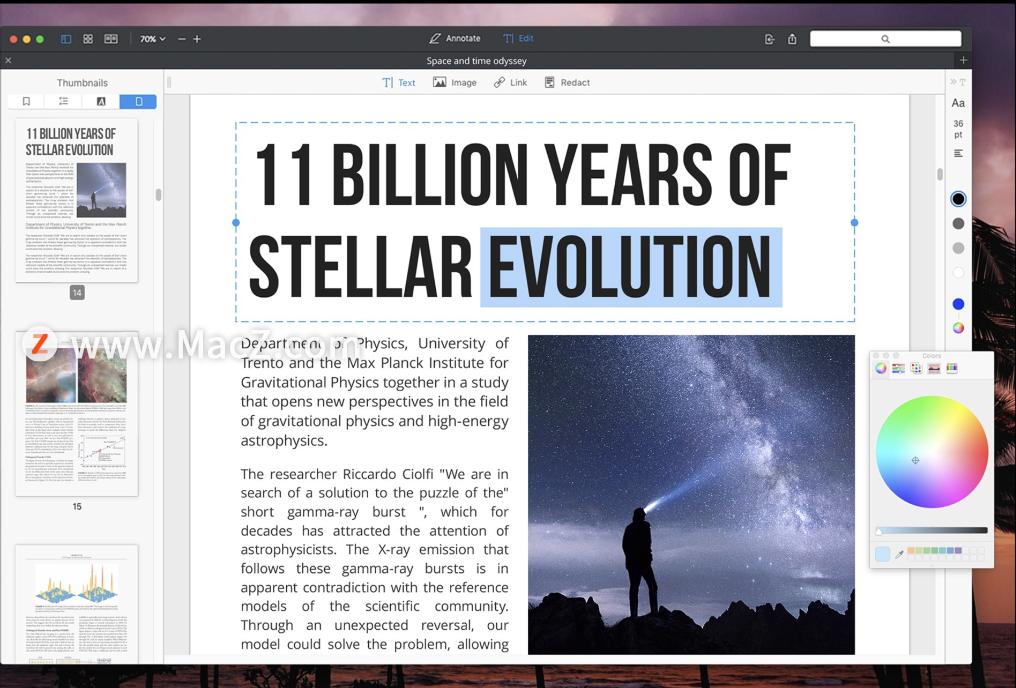Open the font Aa picker
Screen dimensions: 1016x688
tap(958, 103)
